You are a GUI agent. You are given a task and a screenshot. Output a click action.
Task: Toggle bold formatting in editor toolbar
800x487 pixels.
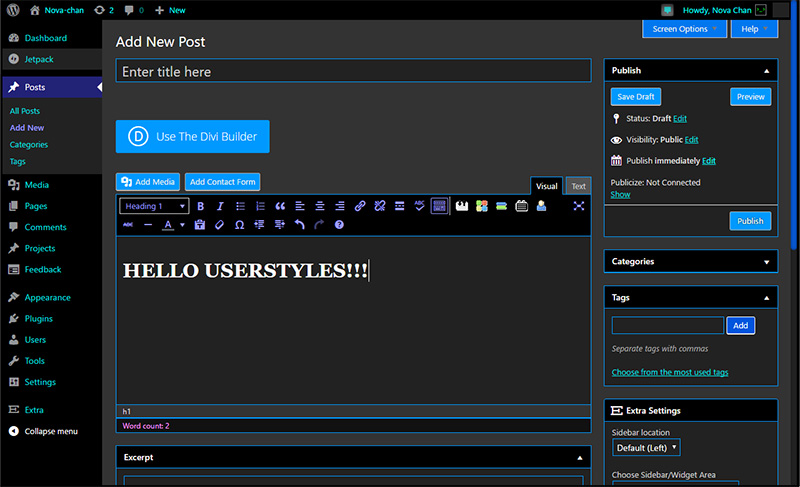point(201,206)
